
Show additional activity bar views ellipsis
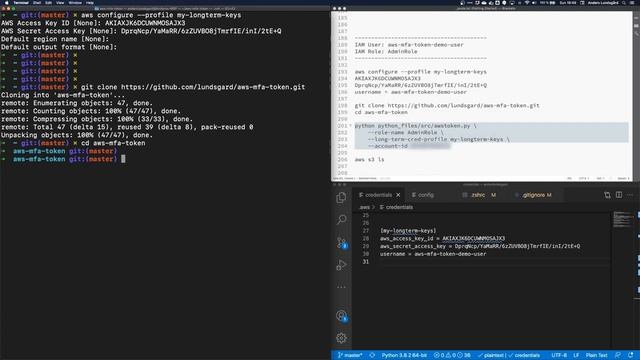click(341, 287)
